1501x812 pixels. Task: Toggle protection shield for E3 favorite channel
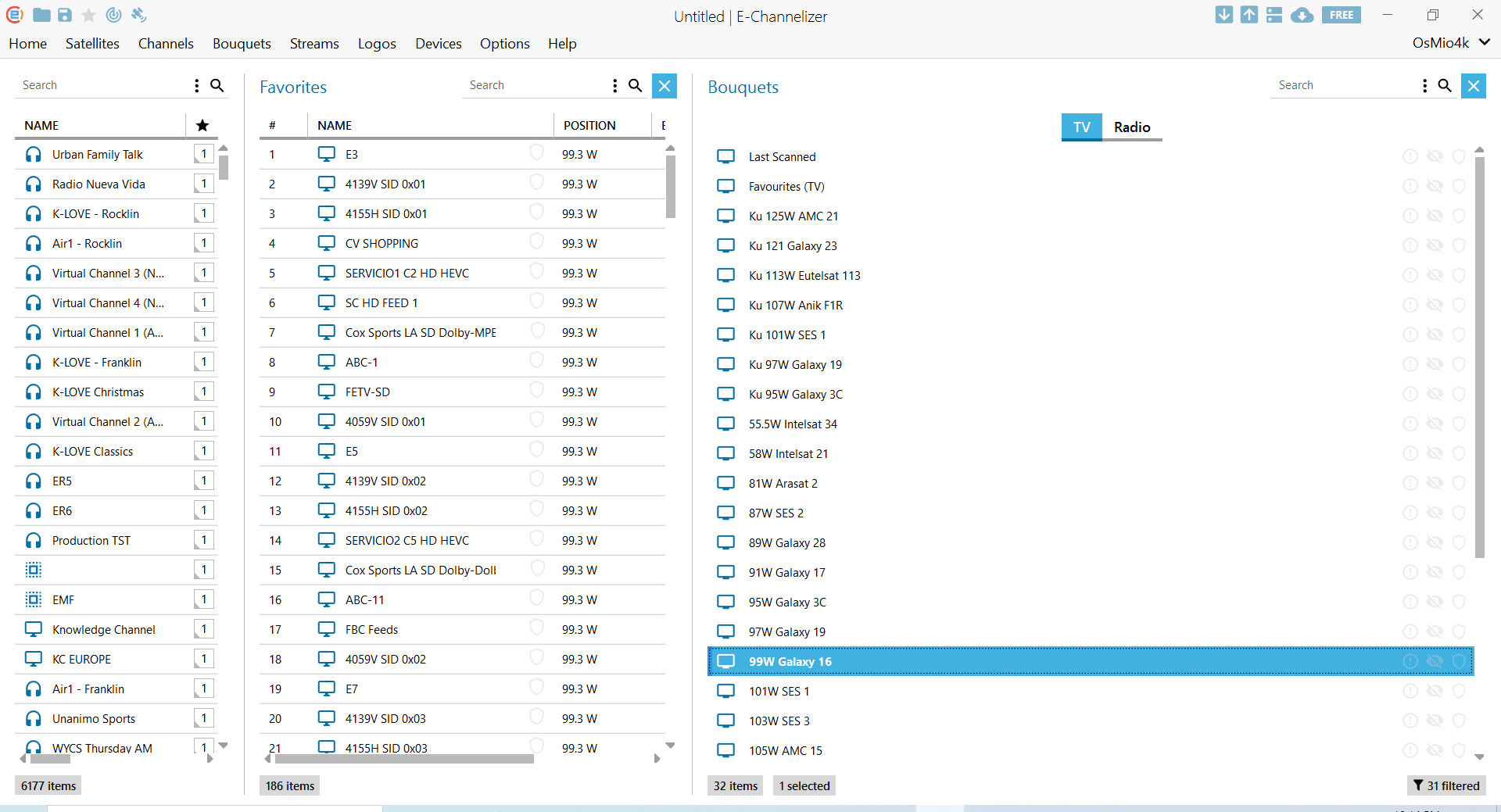pyautogui.click(x=536, y=152)
